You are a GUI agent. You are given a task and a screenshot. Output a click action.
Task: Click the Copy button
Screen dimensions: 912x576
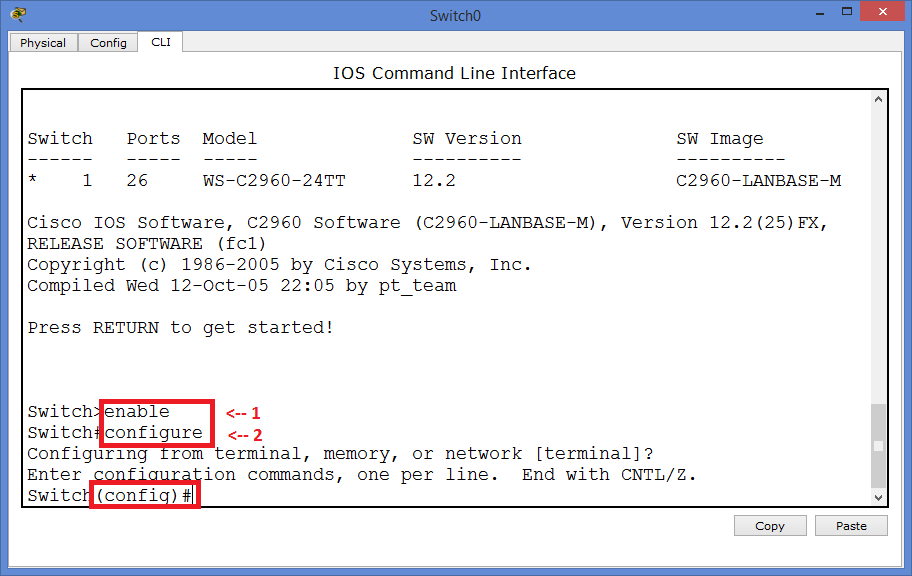click(770, 525)
